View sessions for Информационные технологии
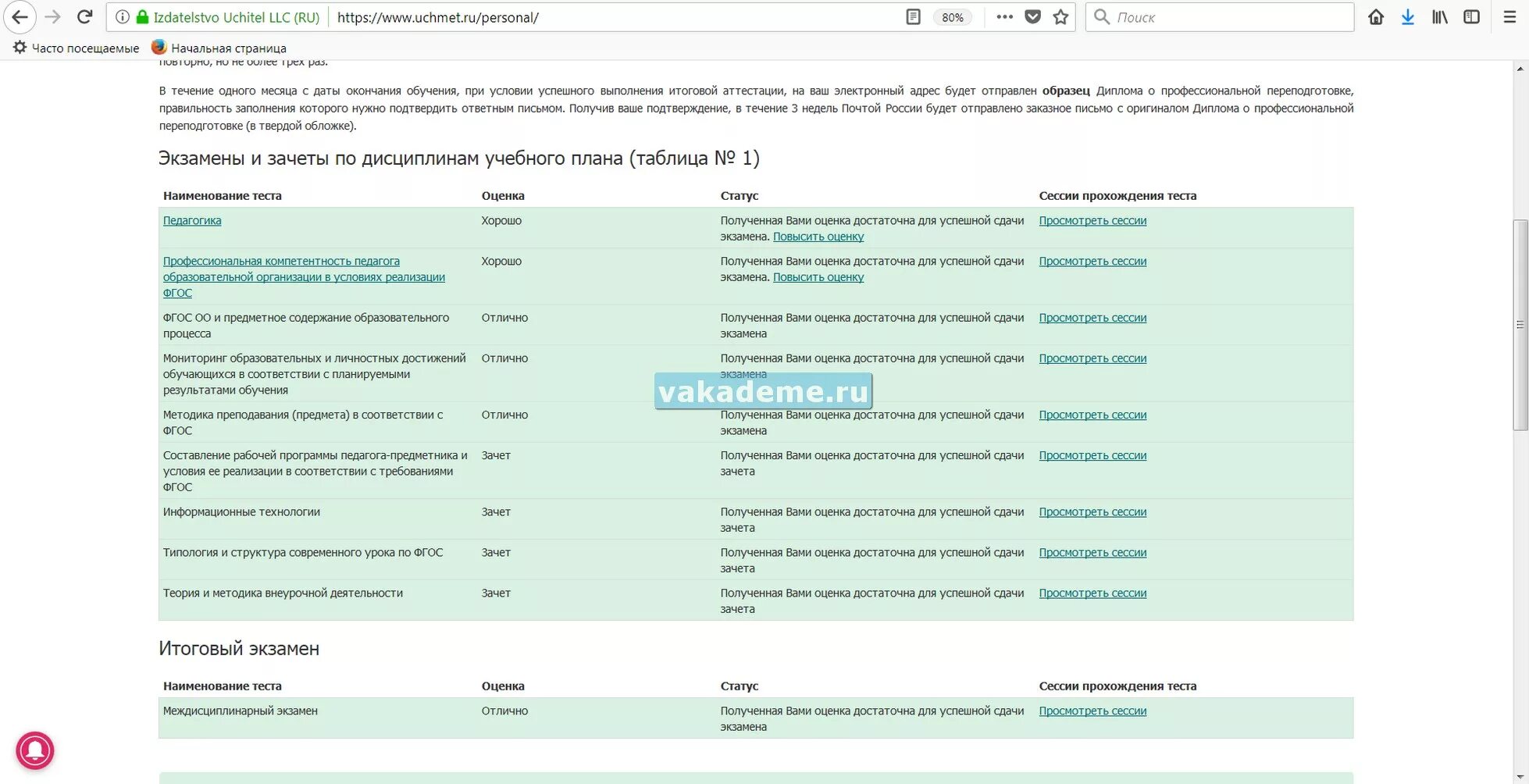The width and height of the screenshot is (1529, 784). pyautogui.click(x=1092, y=512)
